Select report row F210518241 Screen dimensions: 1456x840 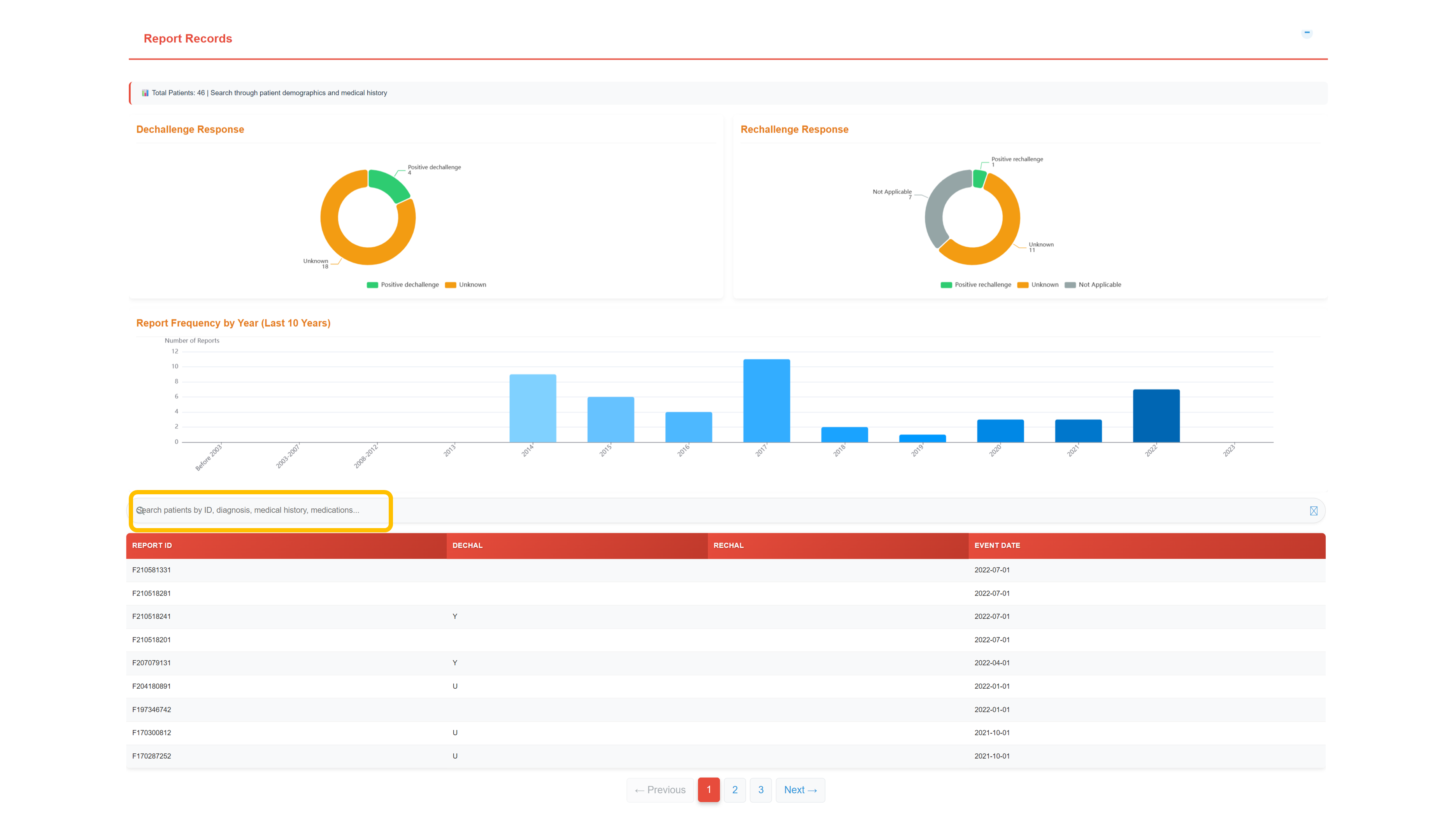click(x=151, y=616)
